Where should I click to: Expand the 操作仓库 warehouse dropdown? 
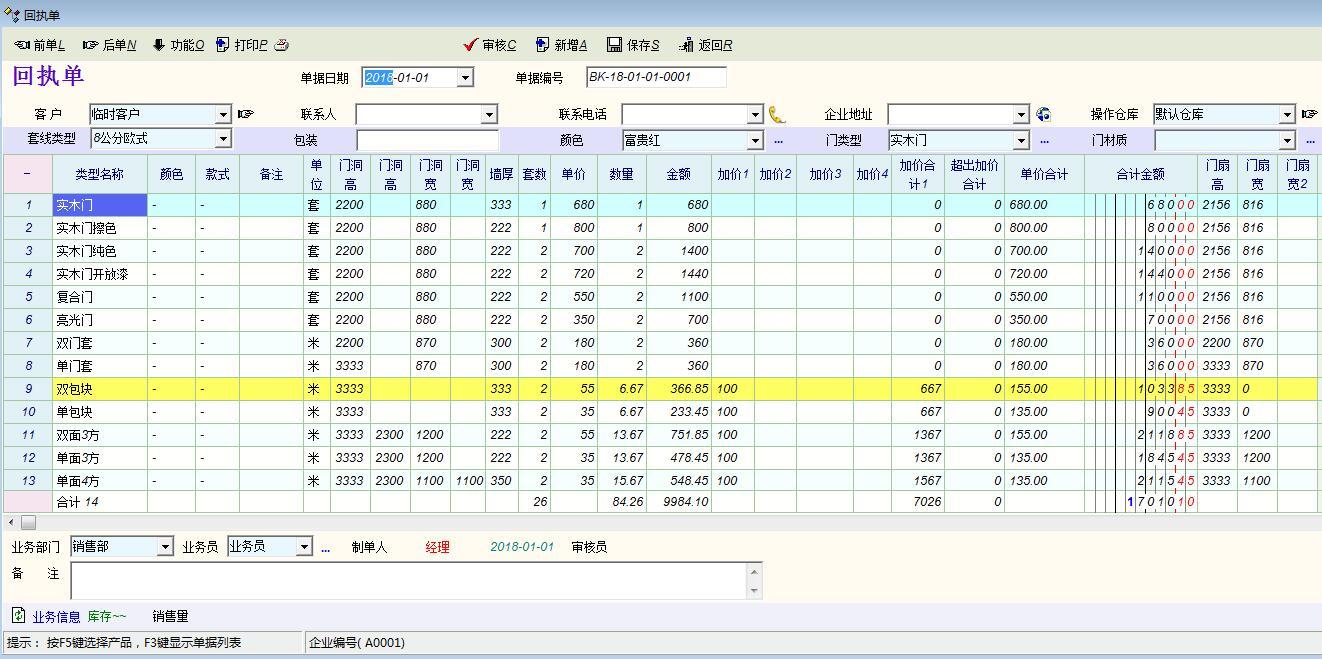point(1287,115)
